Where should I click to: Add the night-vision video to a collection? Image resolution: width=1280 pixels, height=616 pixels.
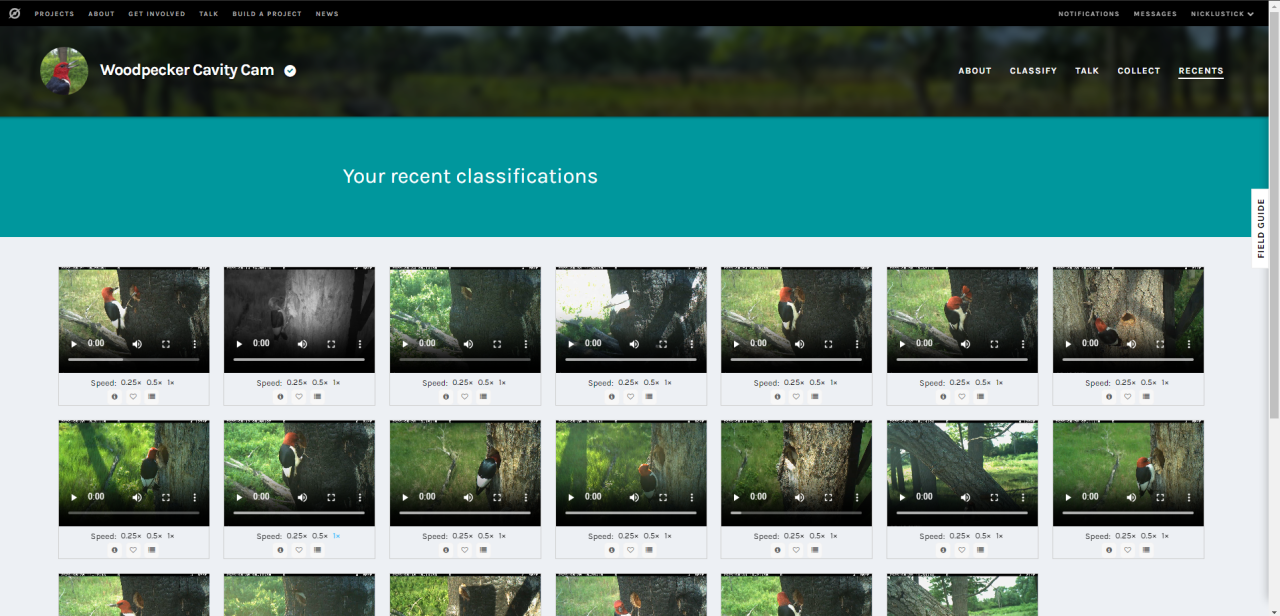pos(318,396)
